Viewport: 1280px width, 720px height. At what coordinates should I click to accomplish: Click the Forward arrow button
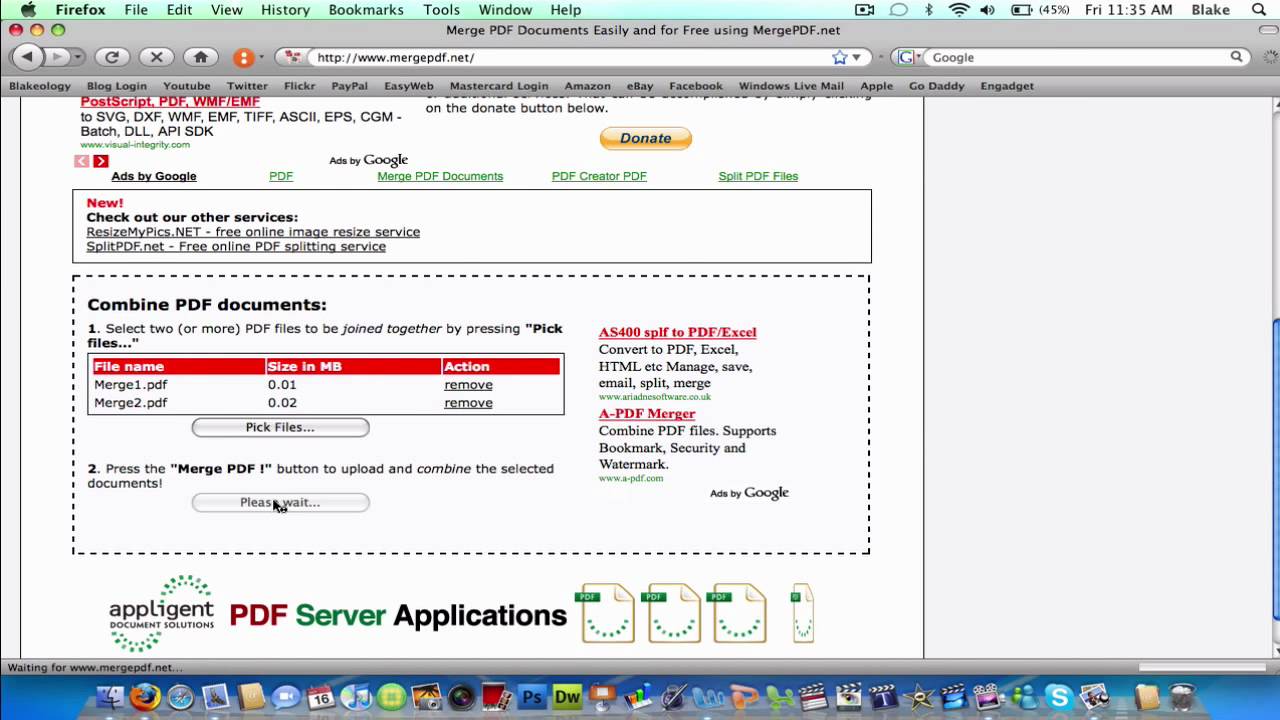pos(57,57)
